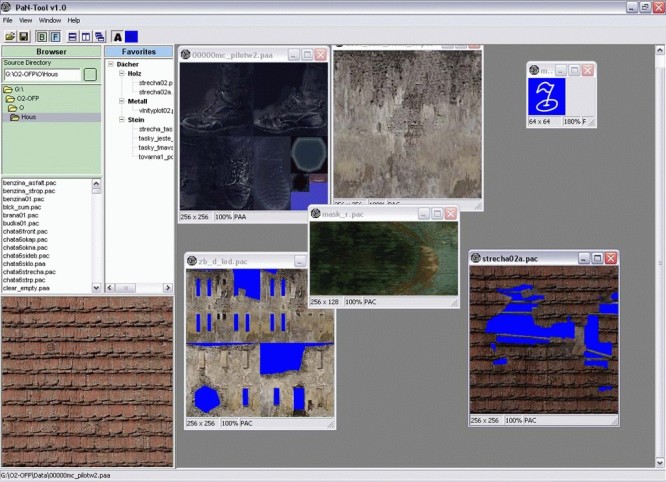This screenshot has width=666, height=482.
Task: Collapse the Stein favorites group
Action: (121, 119)
